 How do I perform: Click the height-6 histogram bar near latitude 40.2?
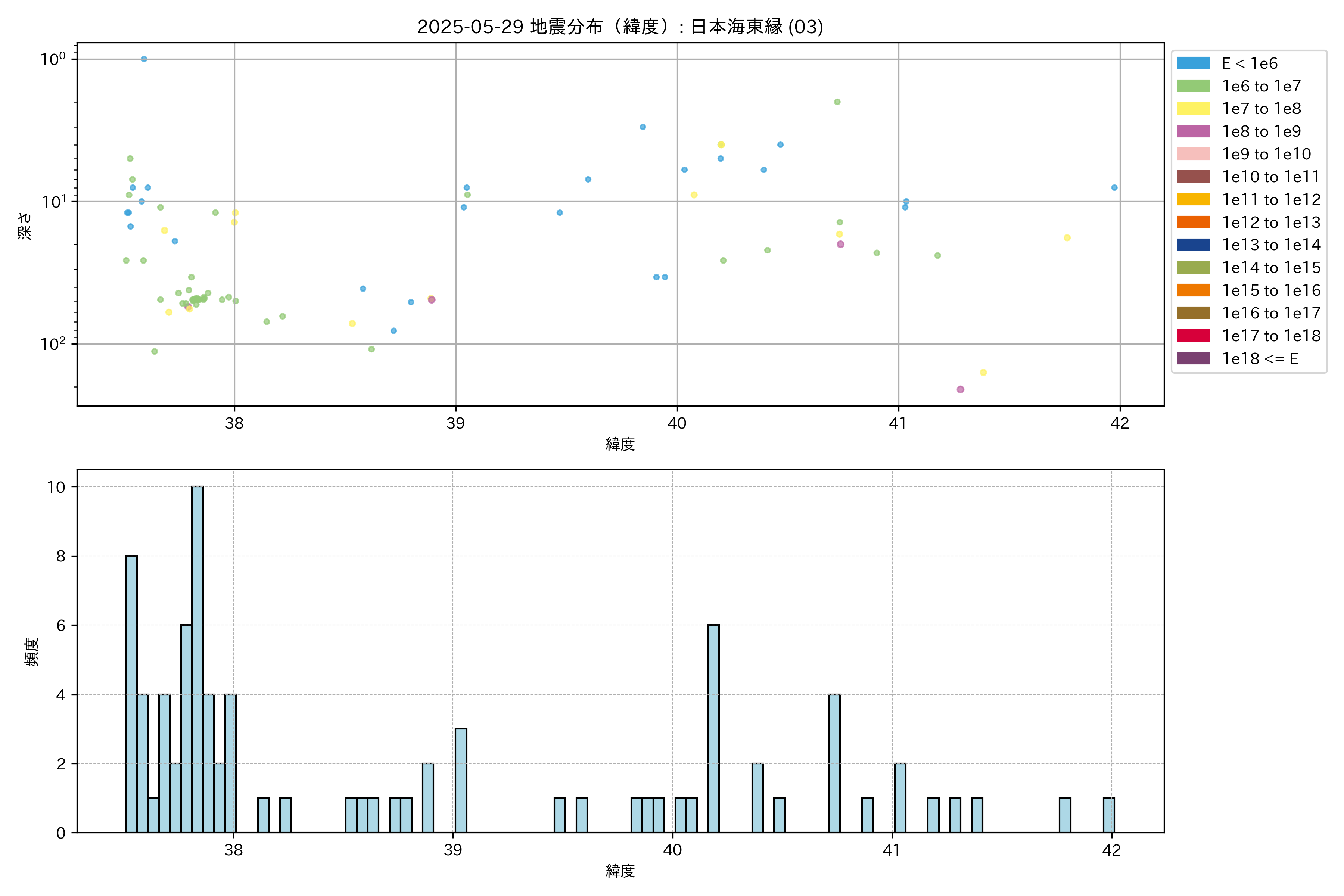coord(713,728)
